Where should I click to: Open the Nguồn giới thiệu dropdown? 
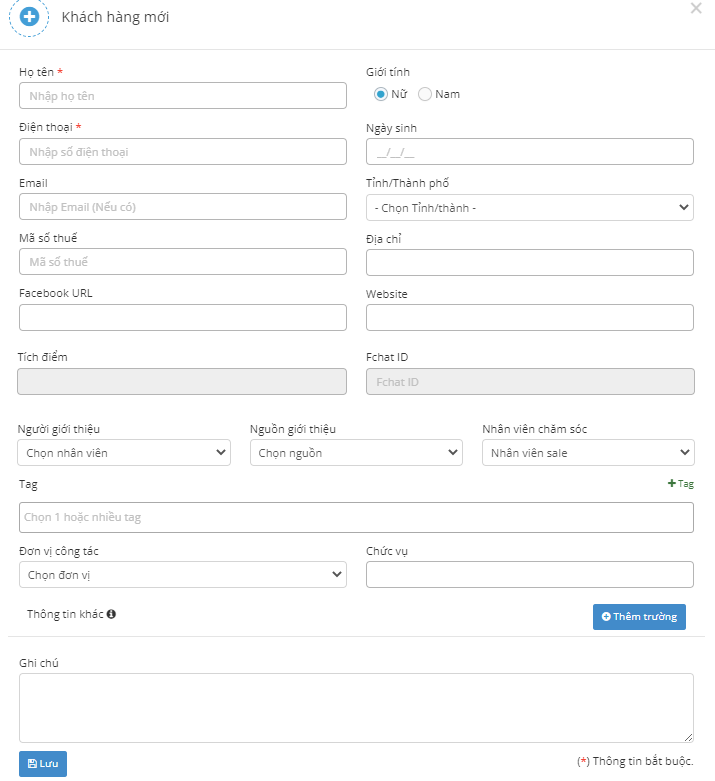point(356,453)
